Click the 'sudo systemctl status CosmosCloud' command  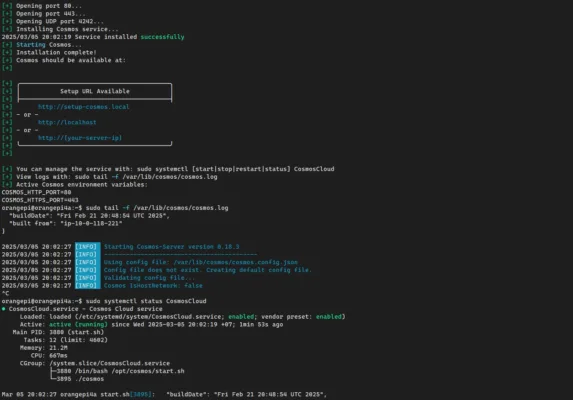[146, 301]
